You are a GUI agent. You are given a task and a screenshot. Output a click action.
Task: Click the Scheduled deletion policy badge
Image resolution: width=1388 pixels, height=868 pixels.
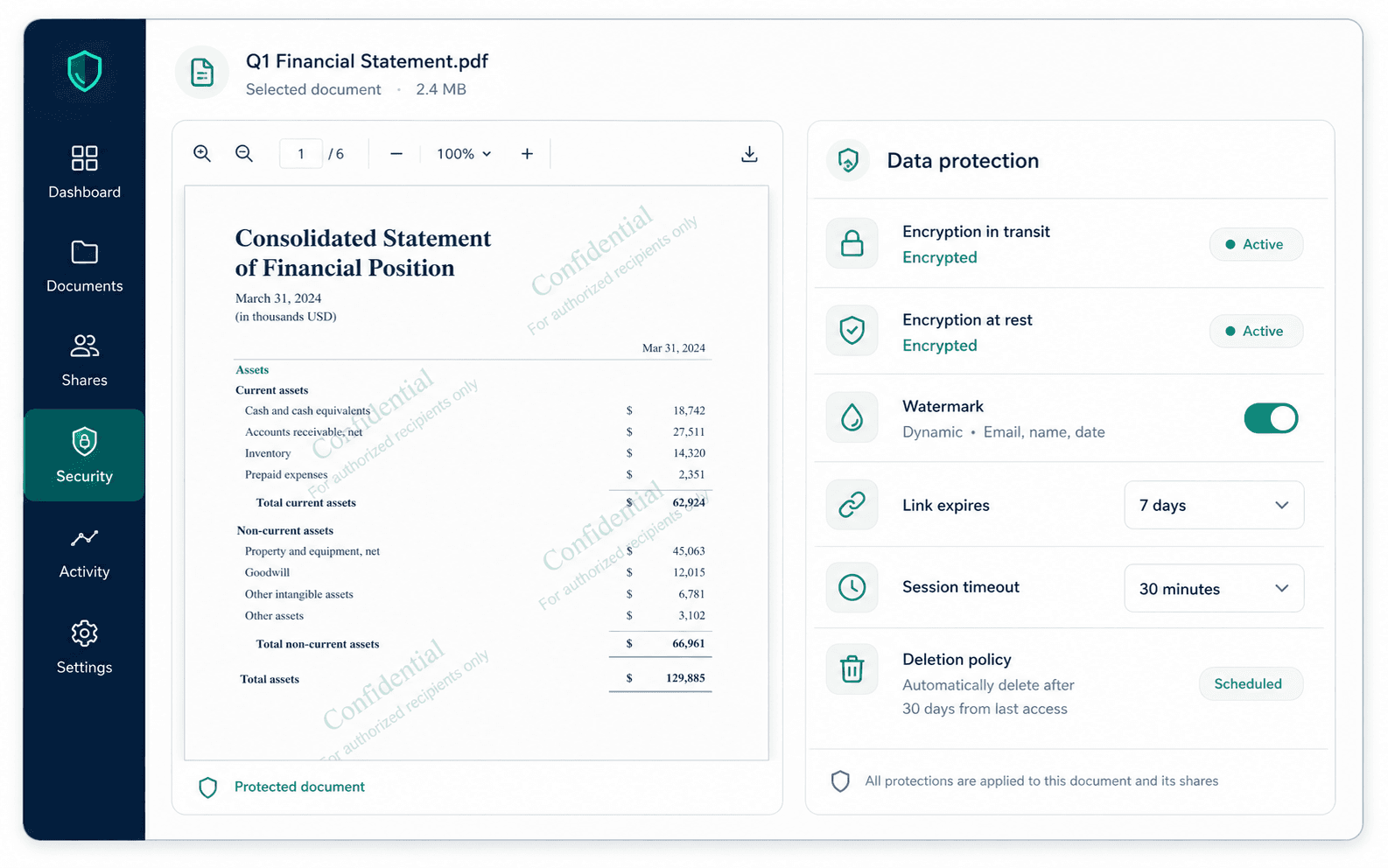(1250, 684)
